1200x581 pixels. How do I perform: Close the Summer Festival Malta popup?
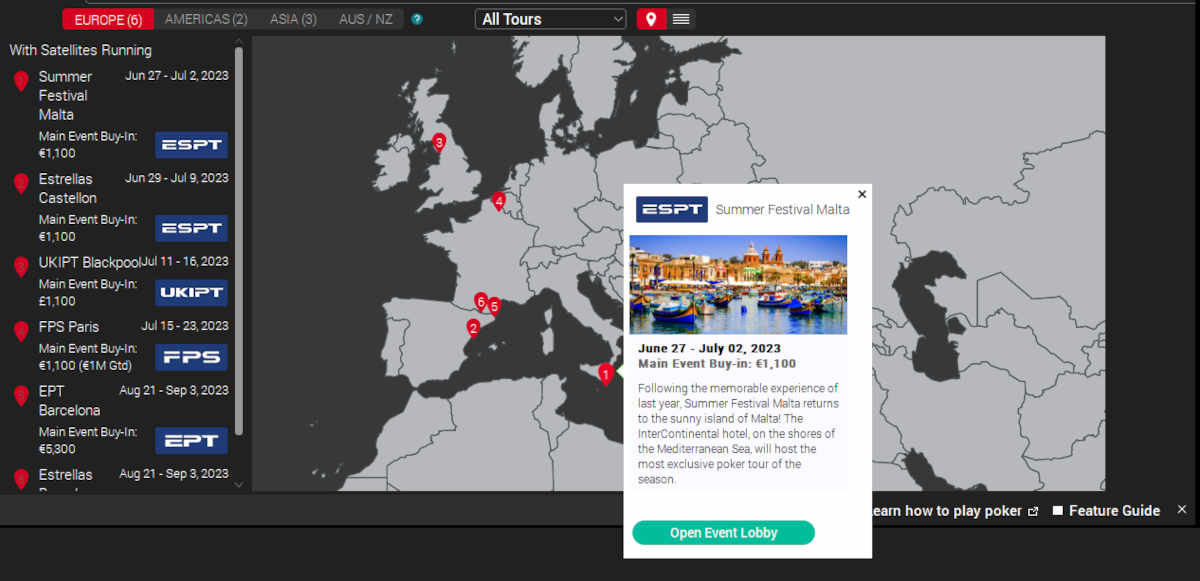pyautogui.click(x=862, y=194)
